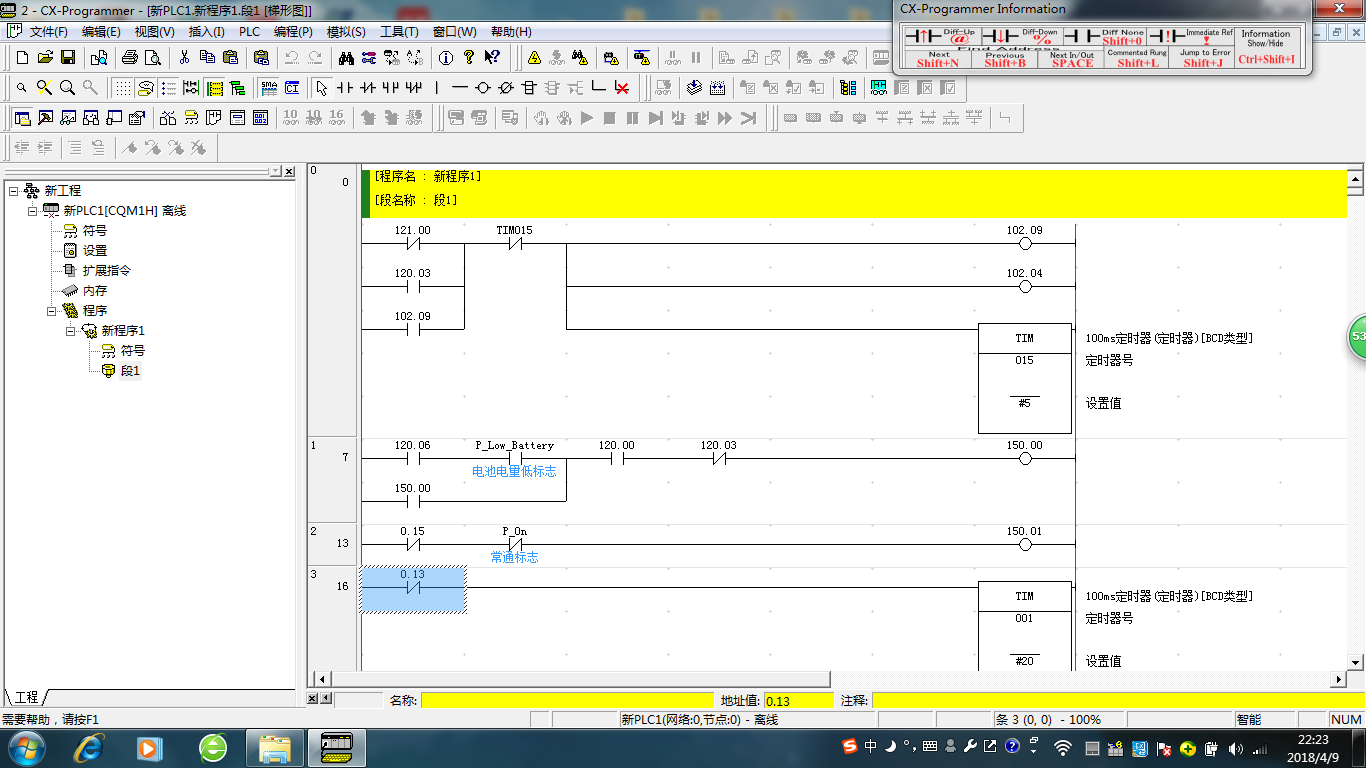Click the binoculars Find icon

[x=346, y=57]
